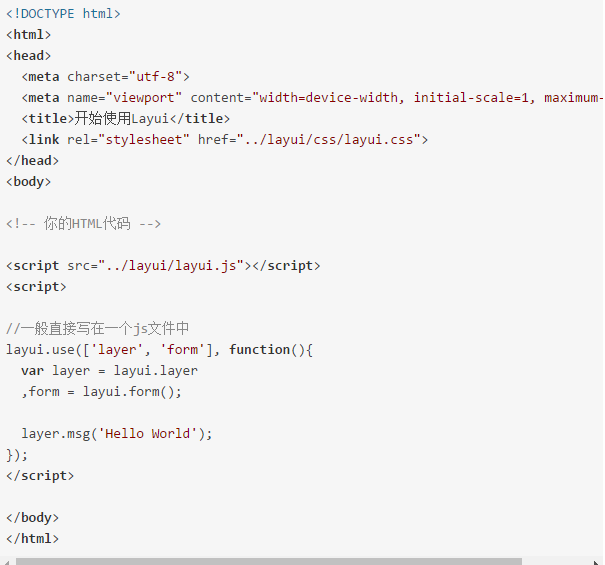
Task: Click the 你的HTML代码 comment line
Action: (x=83, y=224)
